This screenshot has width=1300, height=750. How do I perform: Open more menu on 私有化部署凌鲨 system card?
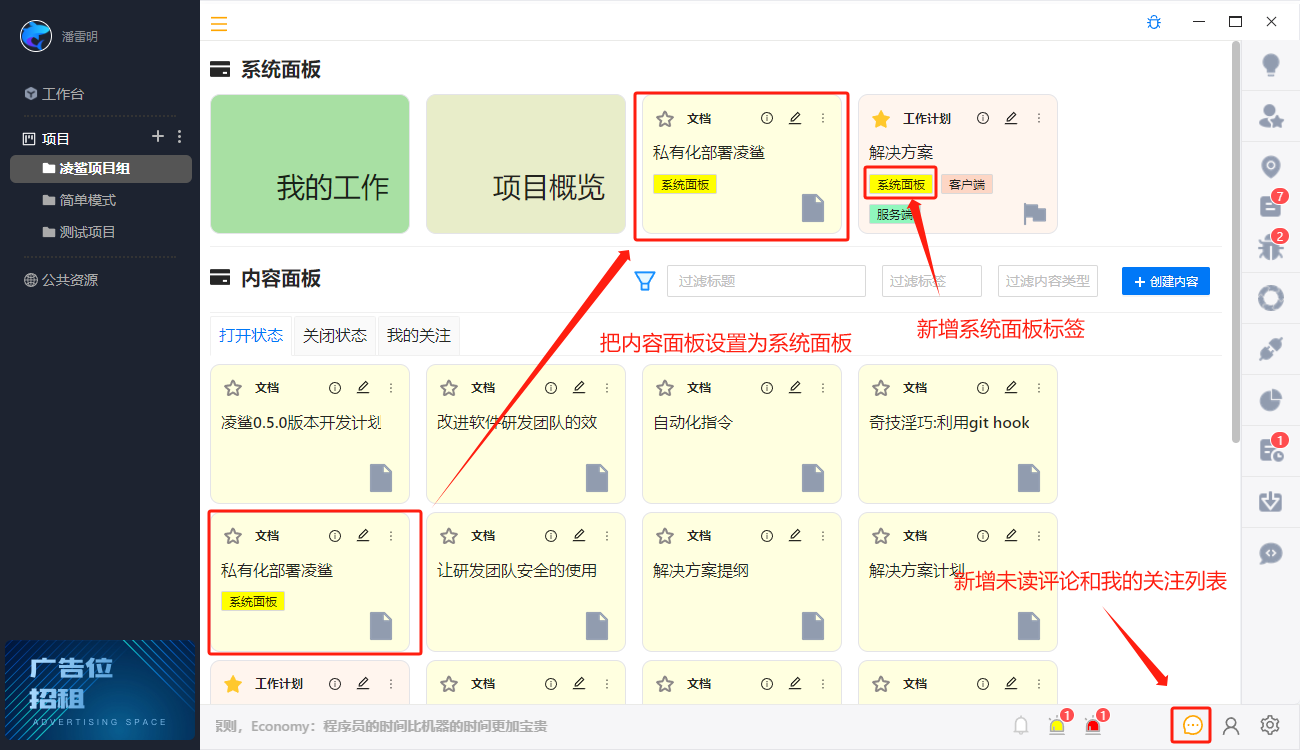point(823,118)
